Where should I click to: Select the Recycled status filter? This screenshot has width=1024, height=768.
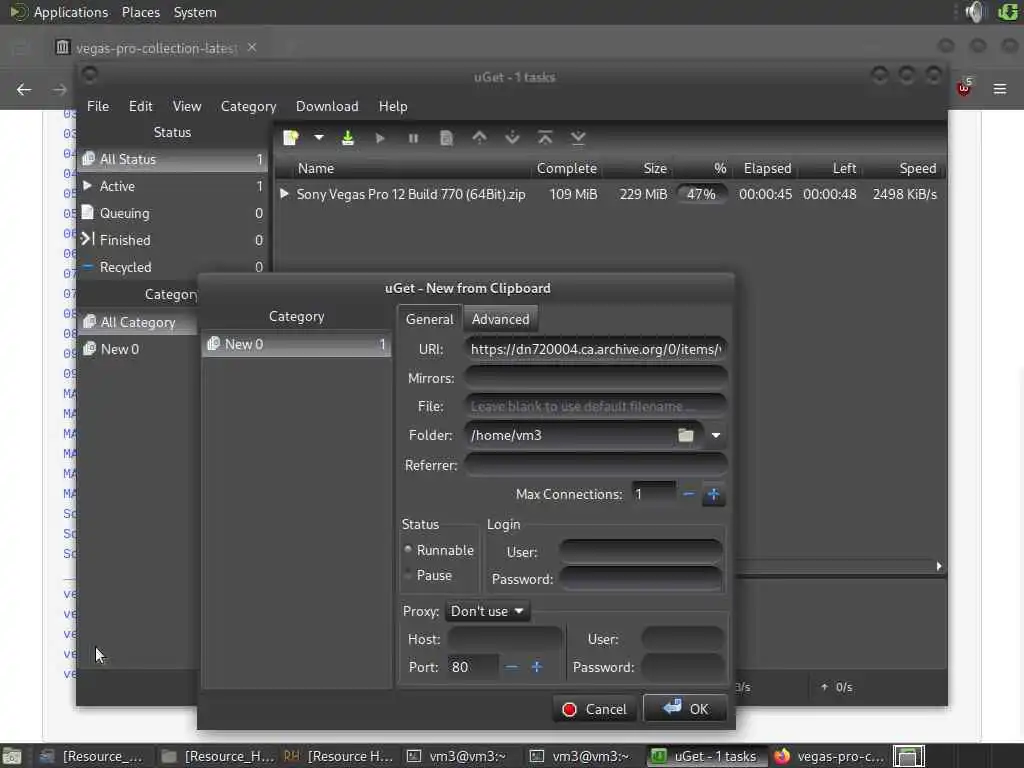[x=174, y=267]
